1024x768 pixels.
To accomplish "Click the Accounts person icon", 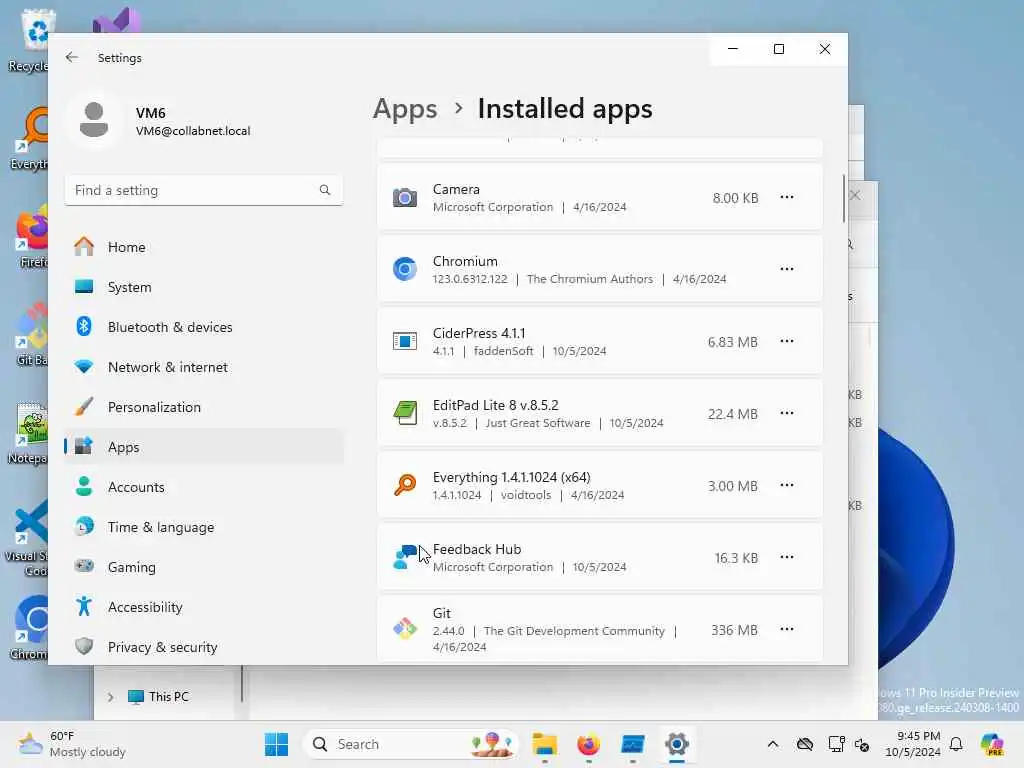I will point(84,486).
